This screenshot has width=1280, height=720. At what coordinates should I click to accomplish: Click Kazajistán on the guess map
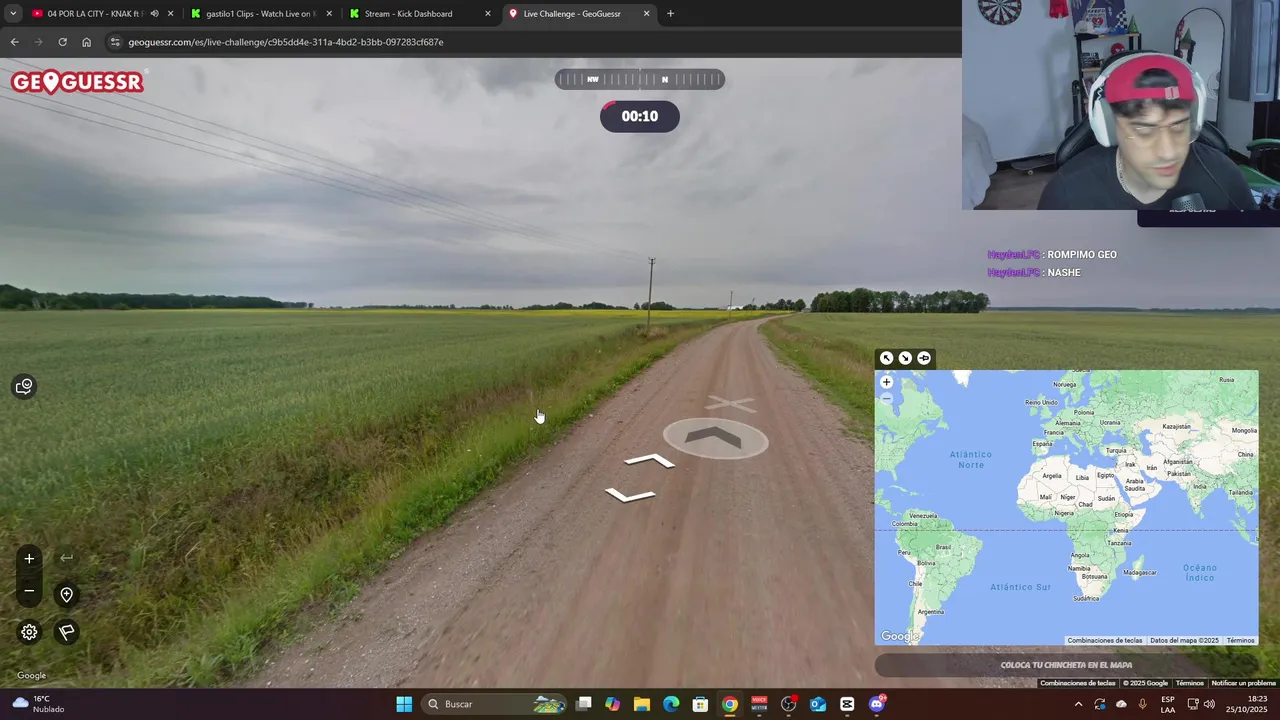[1177, 426]
